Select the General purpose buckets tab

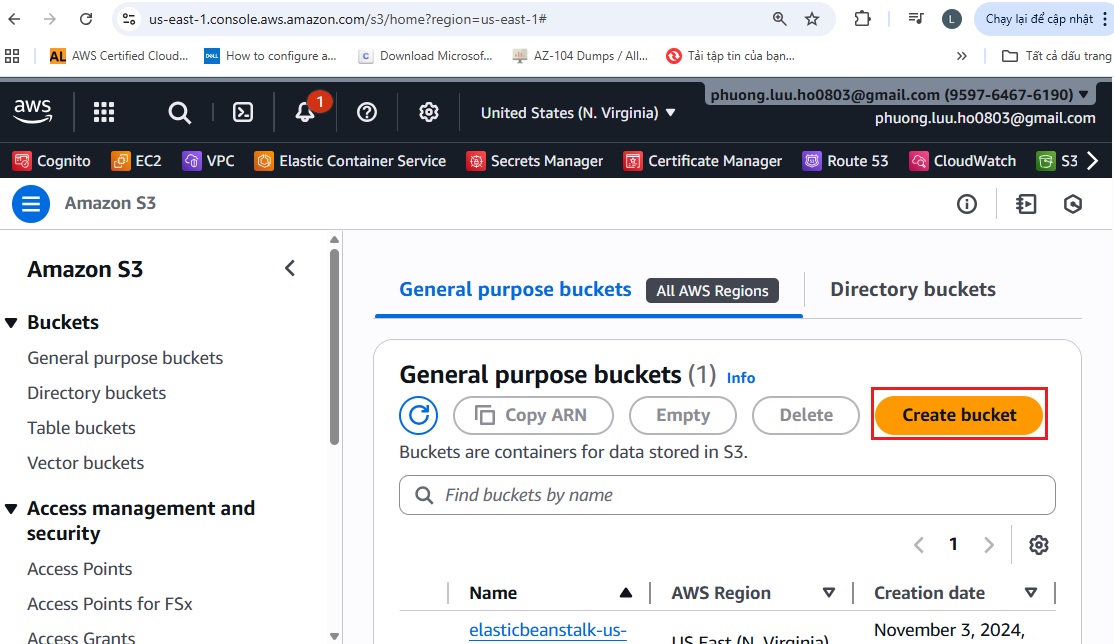click(515, 289)
